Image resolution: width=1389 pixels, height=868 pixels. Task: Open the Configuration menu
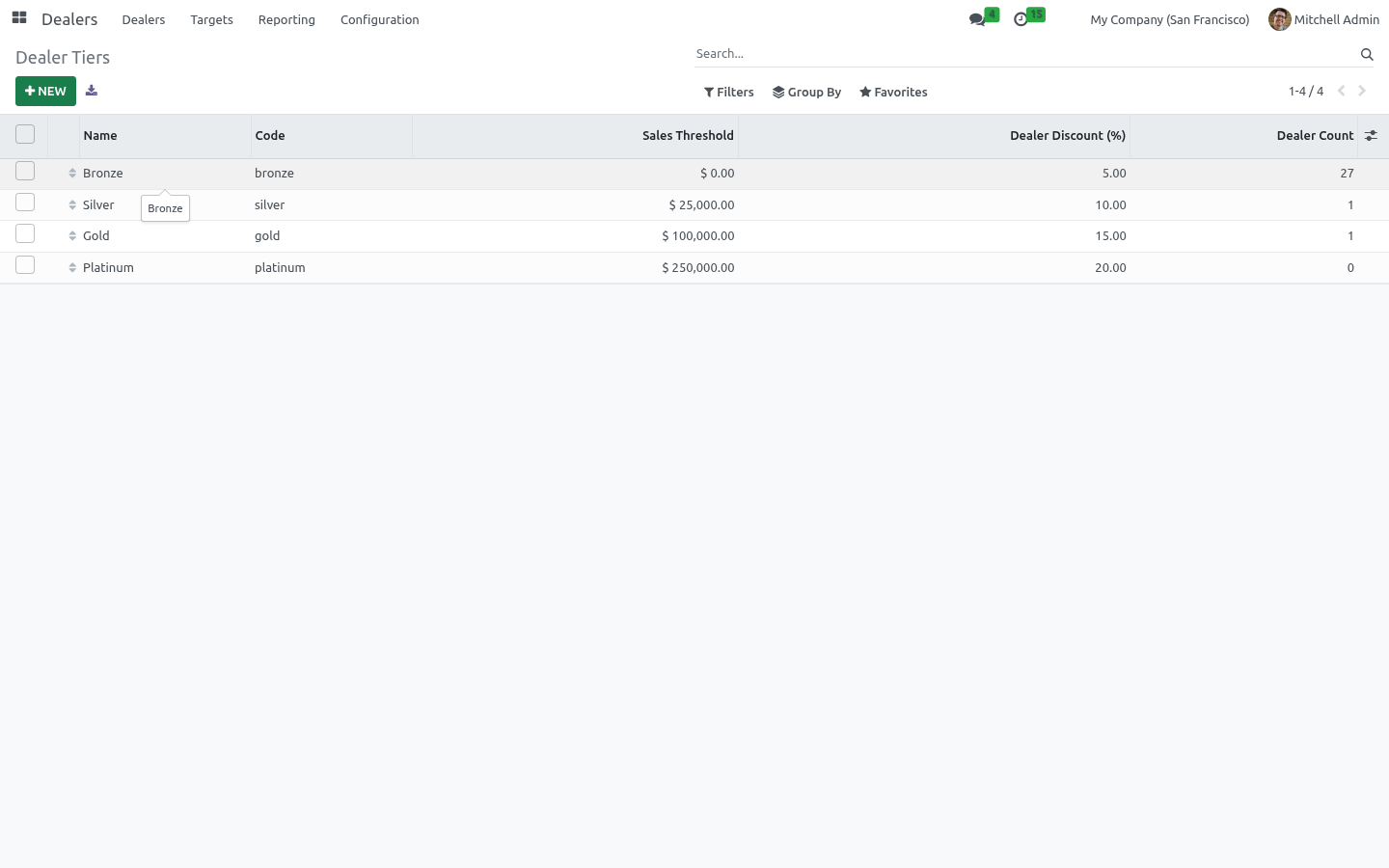(380, 19)
